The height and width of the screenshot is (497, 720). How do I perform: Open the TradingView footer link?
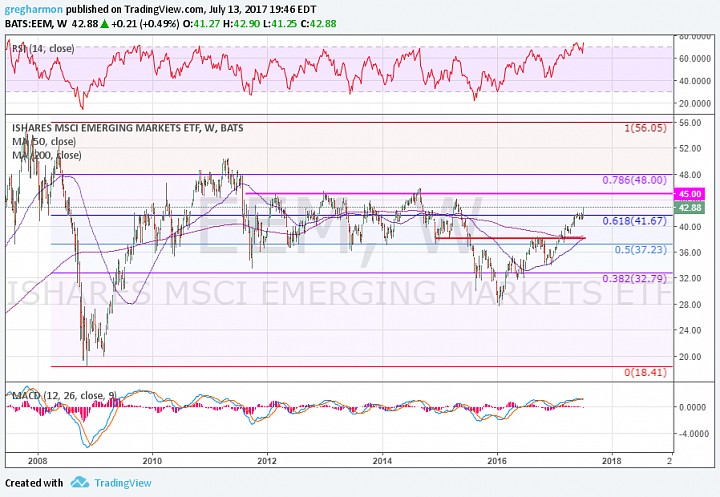[x=123, y=483]
